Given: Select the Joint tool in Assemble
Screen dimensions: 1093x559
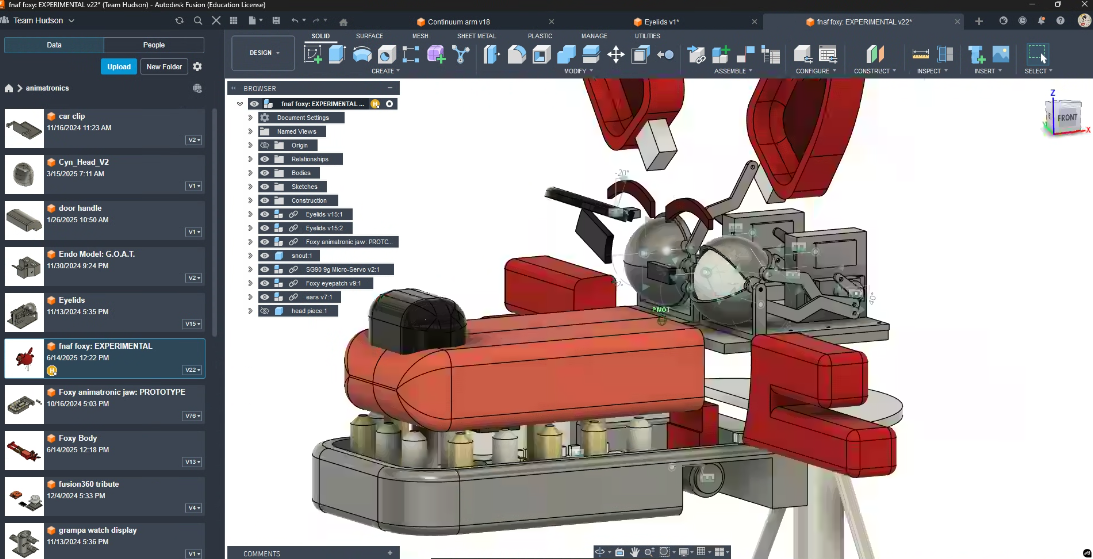Looking at the screenshot, I should [745, 54].
